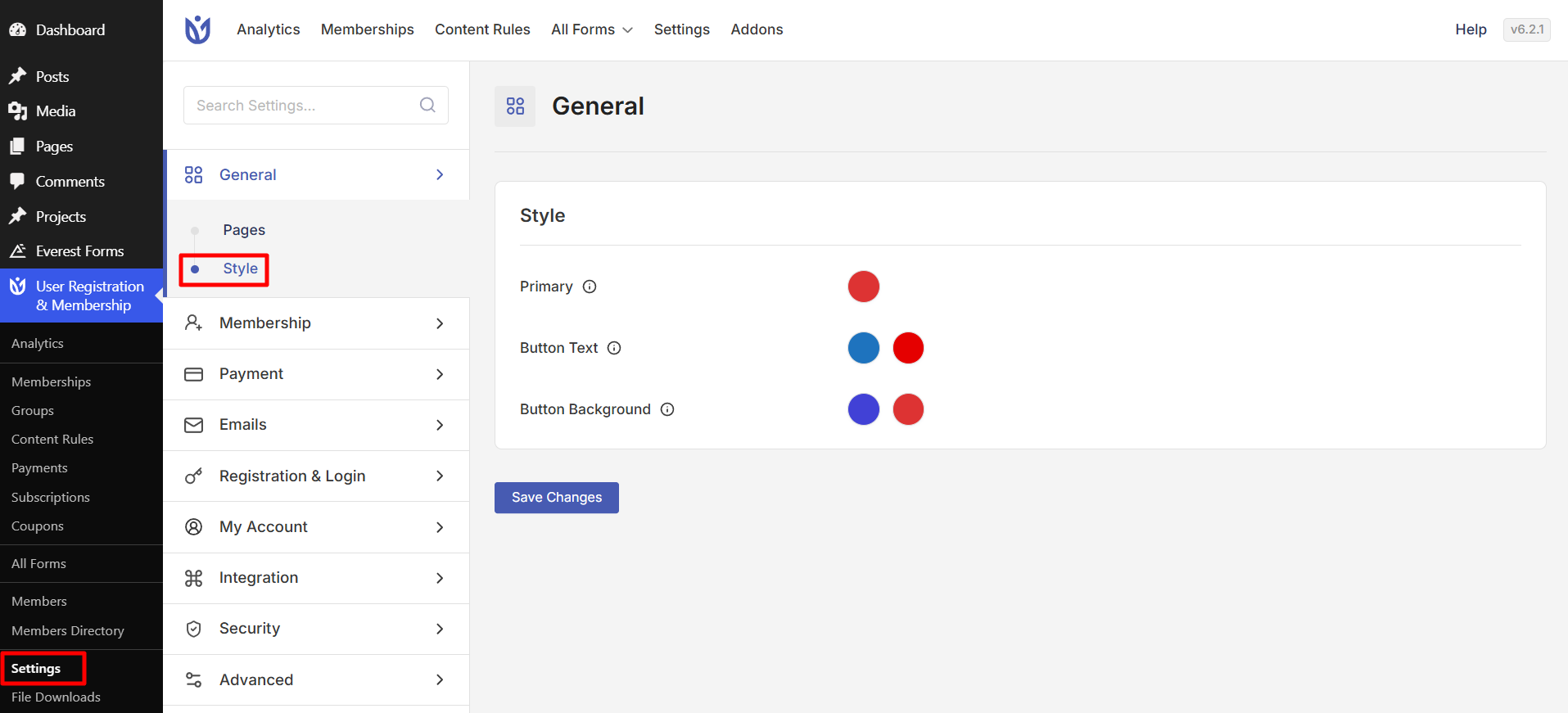Focus the Search Settings input field

[x=316, y=105]
